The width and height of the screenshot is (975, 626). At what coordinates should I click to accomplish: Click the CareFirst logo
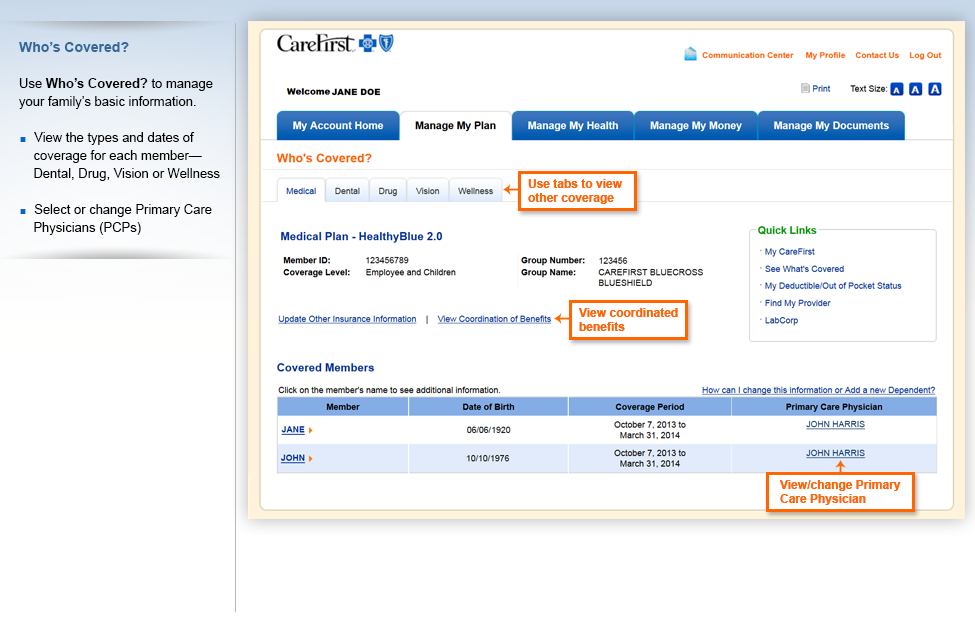335,44
